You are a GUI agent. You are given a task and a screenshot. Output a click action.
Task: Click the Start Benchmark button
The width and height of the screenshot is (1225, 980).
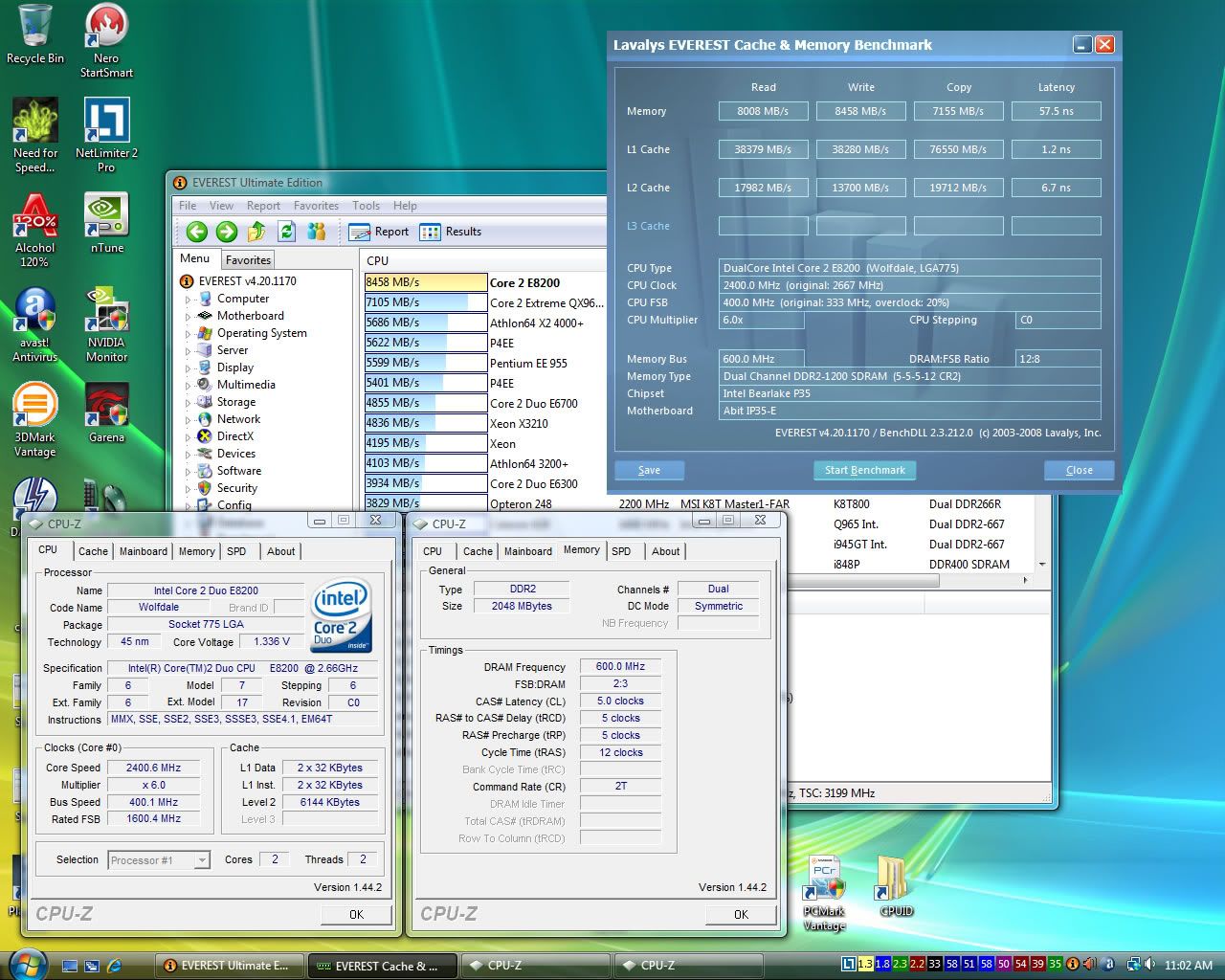865,470
